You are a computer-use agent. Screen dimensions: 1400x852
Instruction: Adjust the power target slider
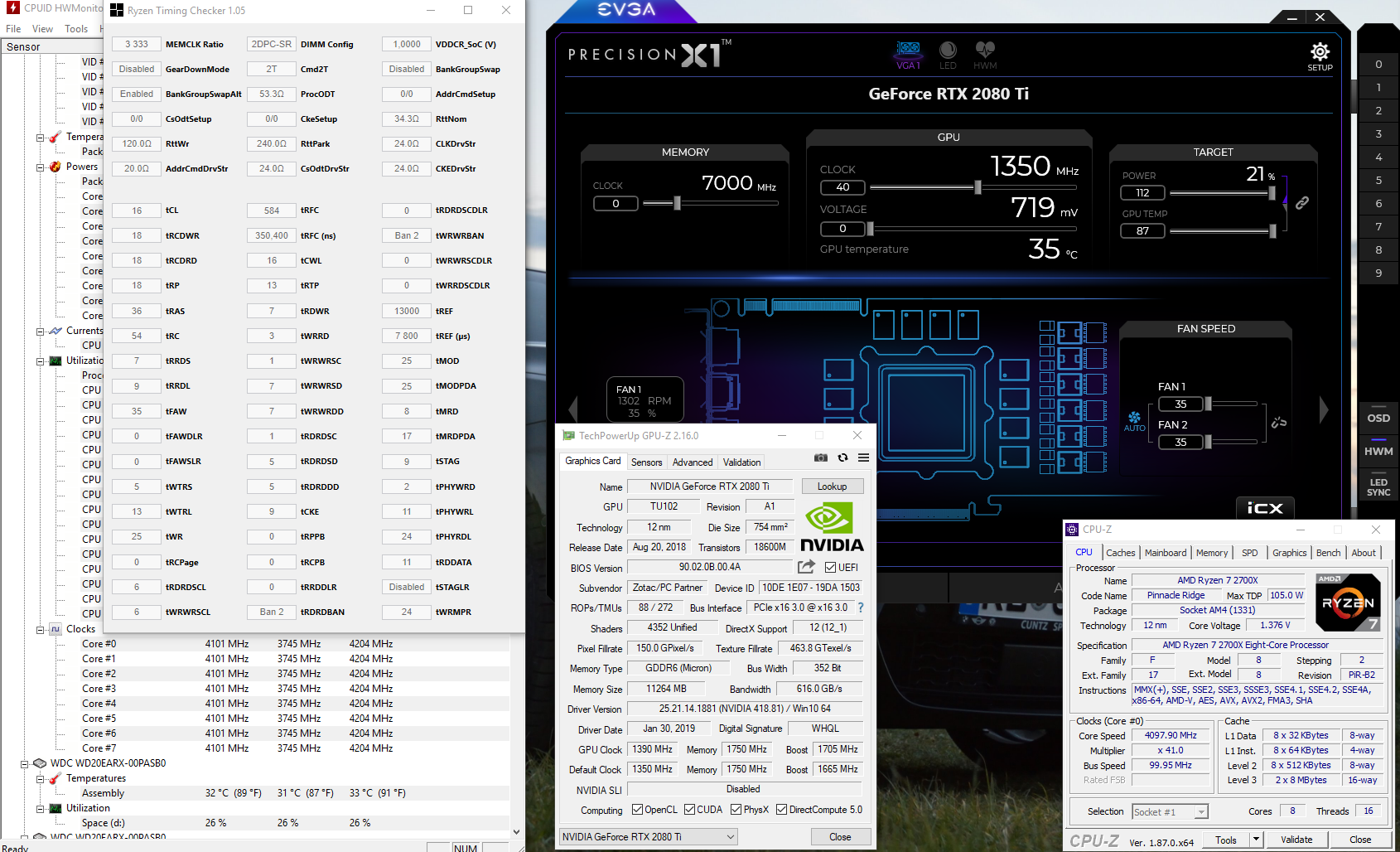point(1272,192)
